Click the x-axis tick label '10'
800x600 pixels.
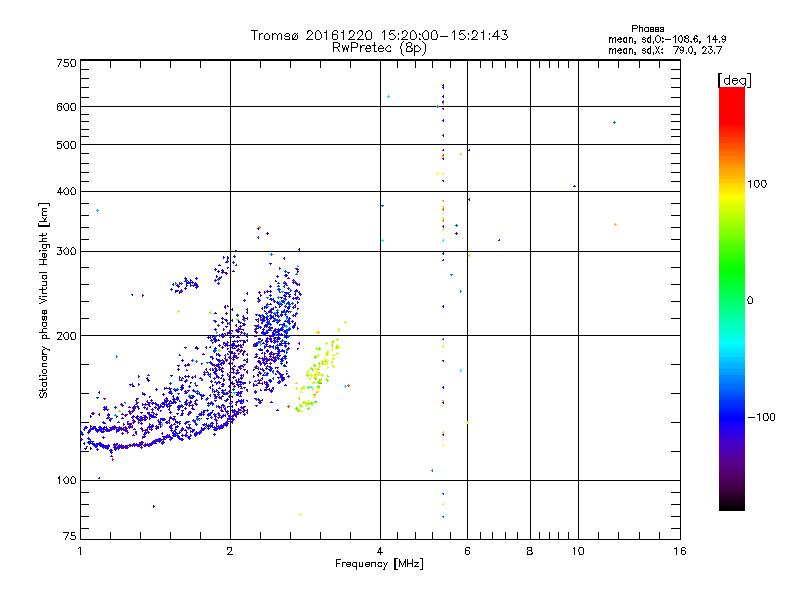click(578, 551)
